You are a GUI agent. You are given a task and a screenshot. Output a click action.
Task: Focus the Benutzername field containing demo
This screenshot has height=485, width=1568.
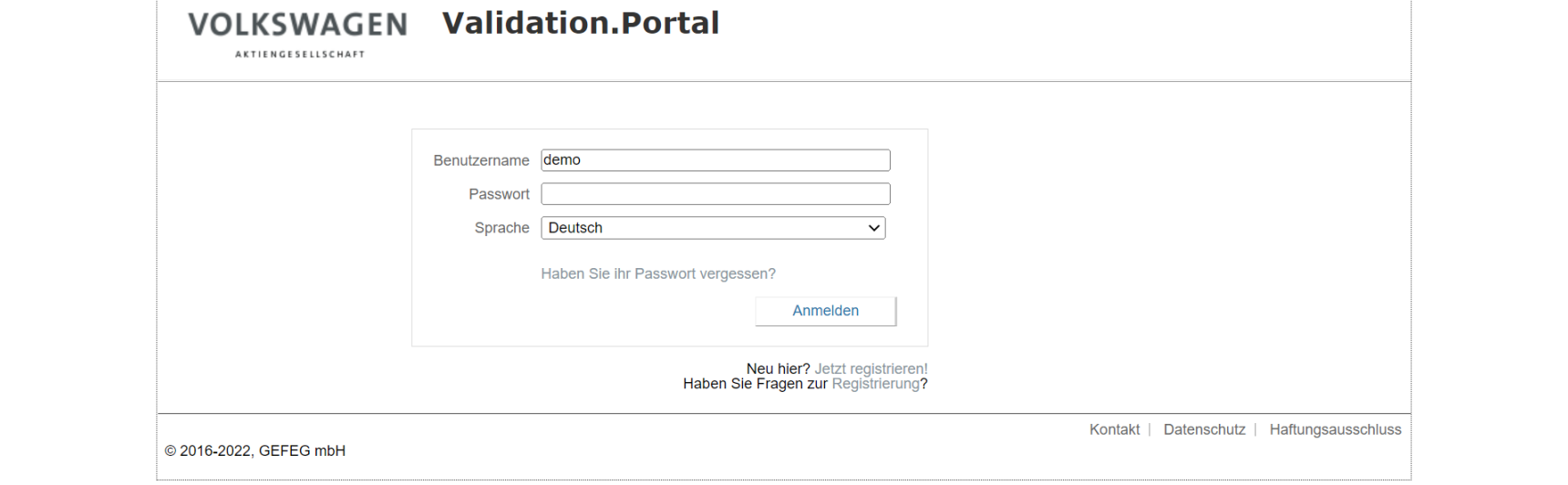pyautogui.click(x=716, y=160)
